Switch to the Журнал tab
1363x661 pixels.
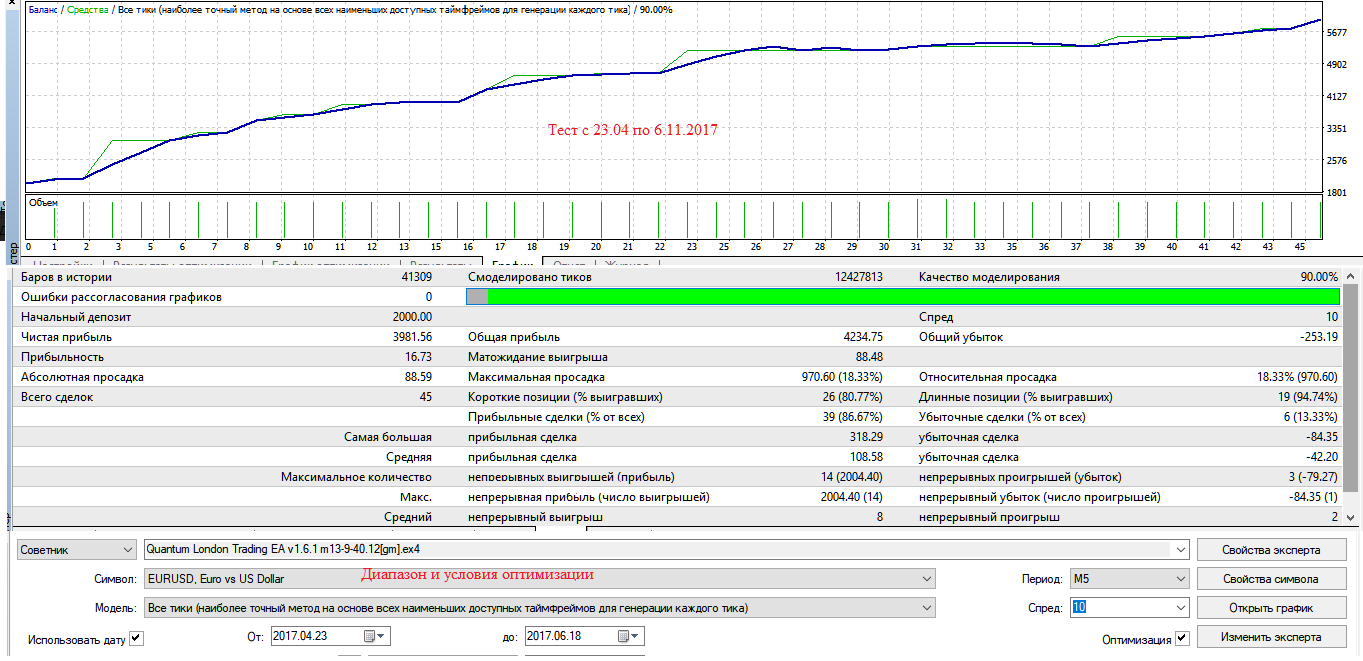click(622, 264)
